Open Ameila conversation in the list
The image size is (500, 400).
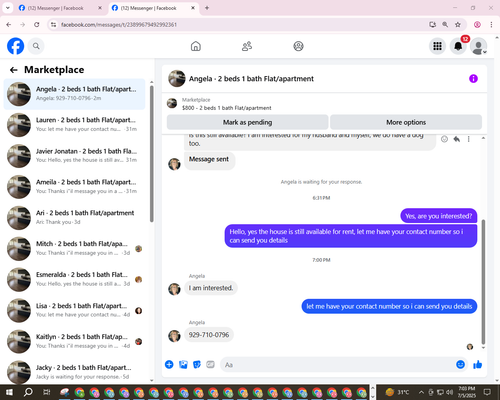click(x=75, y=187)
